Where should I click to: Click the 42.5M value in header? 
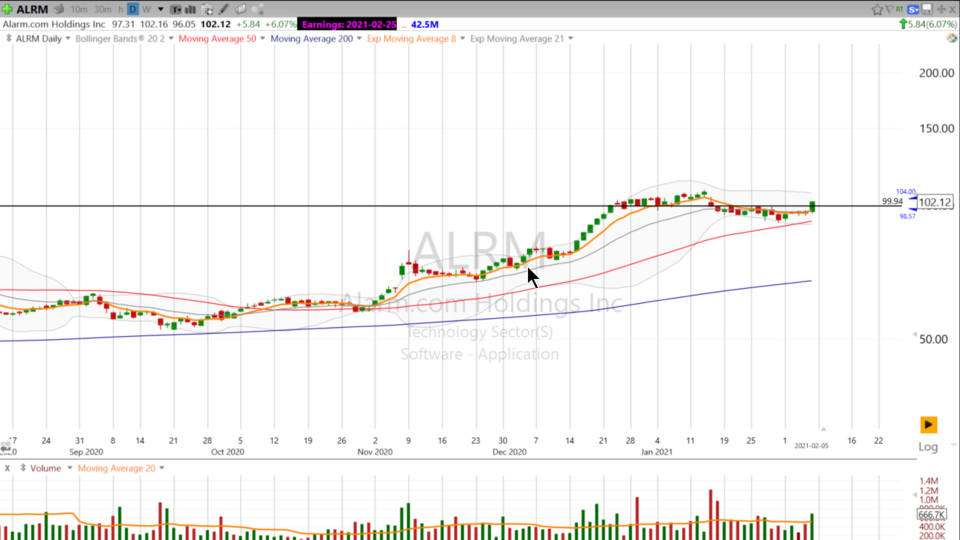click(x=424, y=24)
